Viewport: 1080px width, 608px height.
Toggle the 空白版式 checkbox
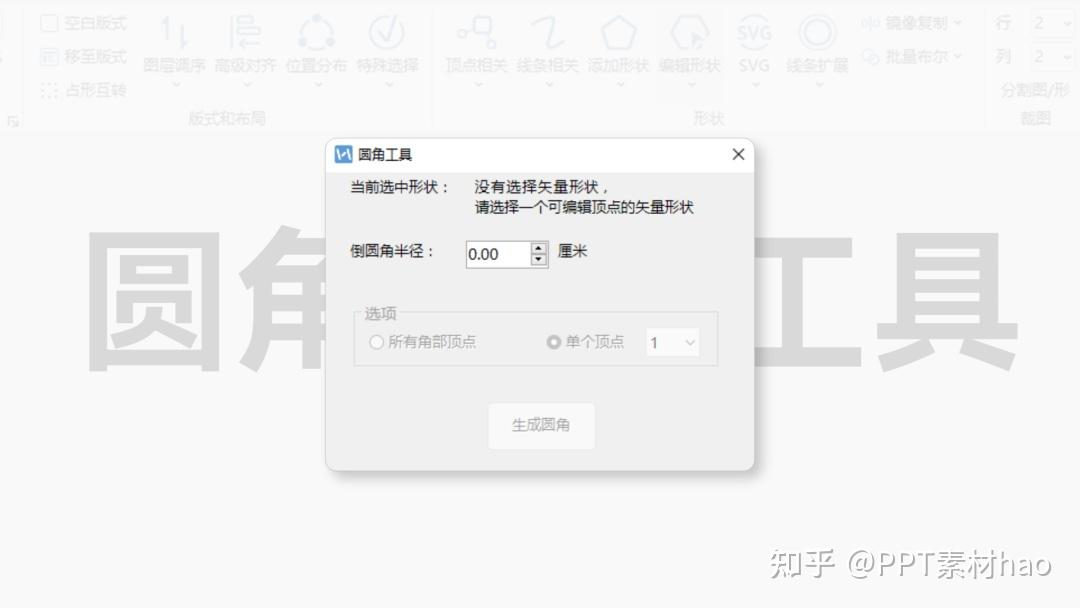[50, 23]
